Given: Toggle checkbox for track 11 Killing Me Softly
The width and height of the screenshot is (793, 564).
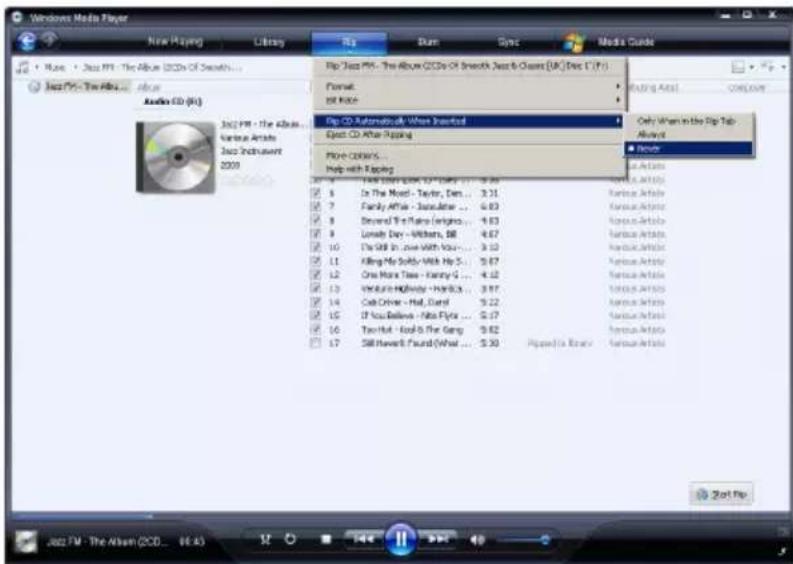Looking at the screenshot, I should (316, 261).
